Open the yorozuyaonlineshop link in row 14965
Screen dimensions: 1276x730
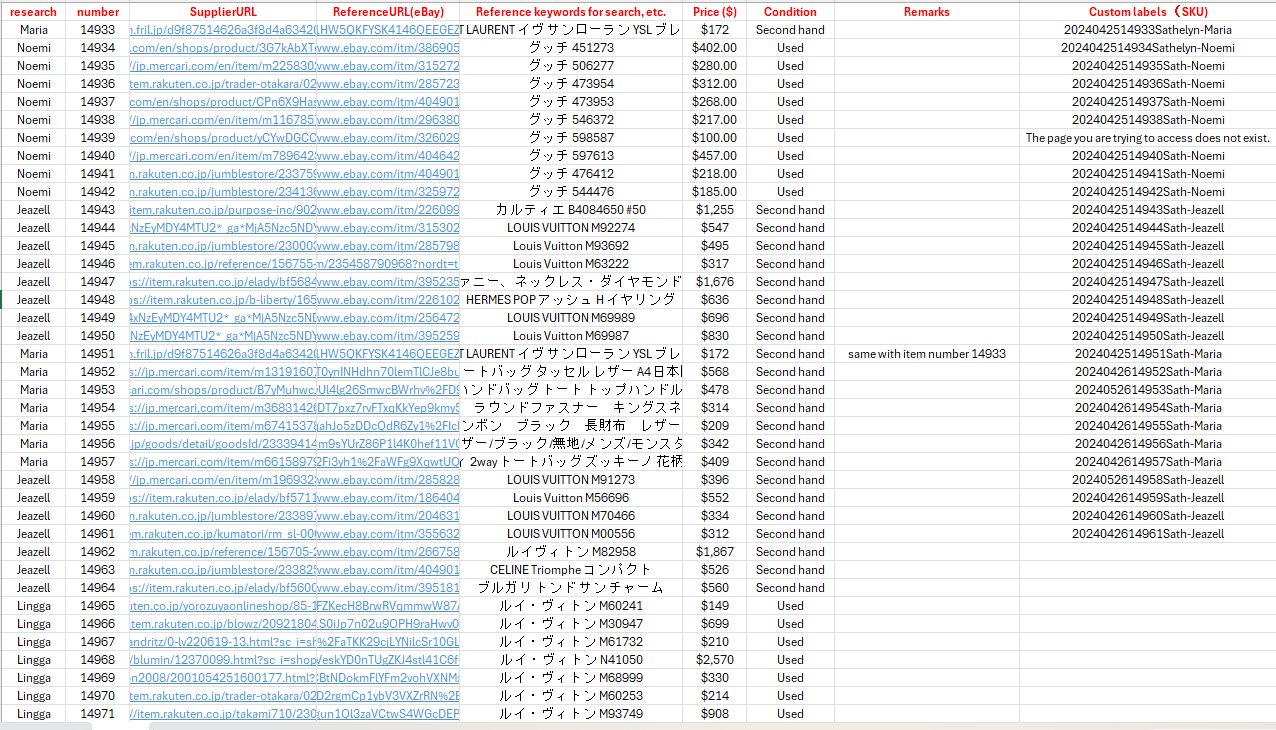coord(223,606)
